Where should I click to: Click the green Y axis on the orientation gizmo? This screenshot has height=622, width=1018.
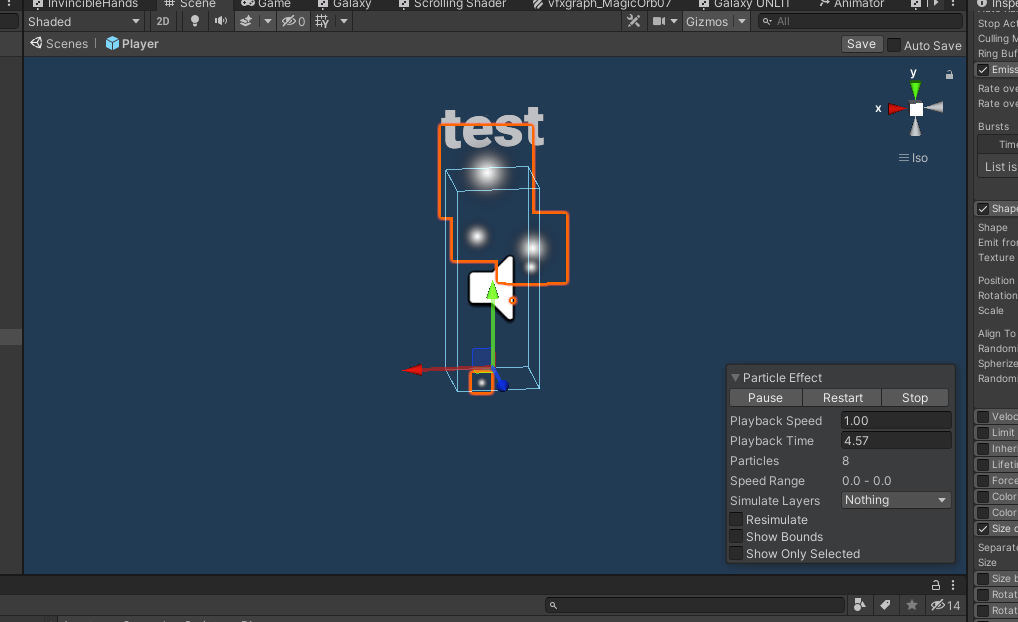(915, 89)
